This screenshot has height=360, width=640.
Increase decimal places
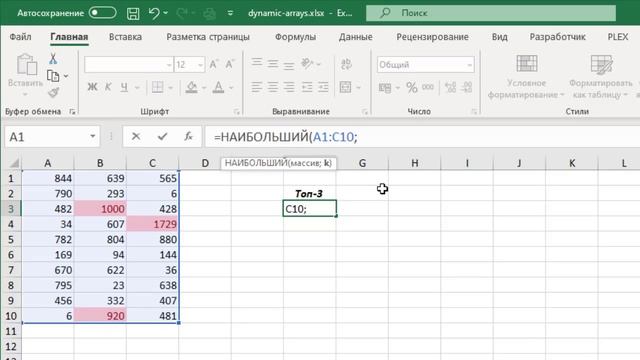(x=451, y=87)
